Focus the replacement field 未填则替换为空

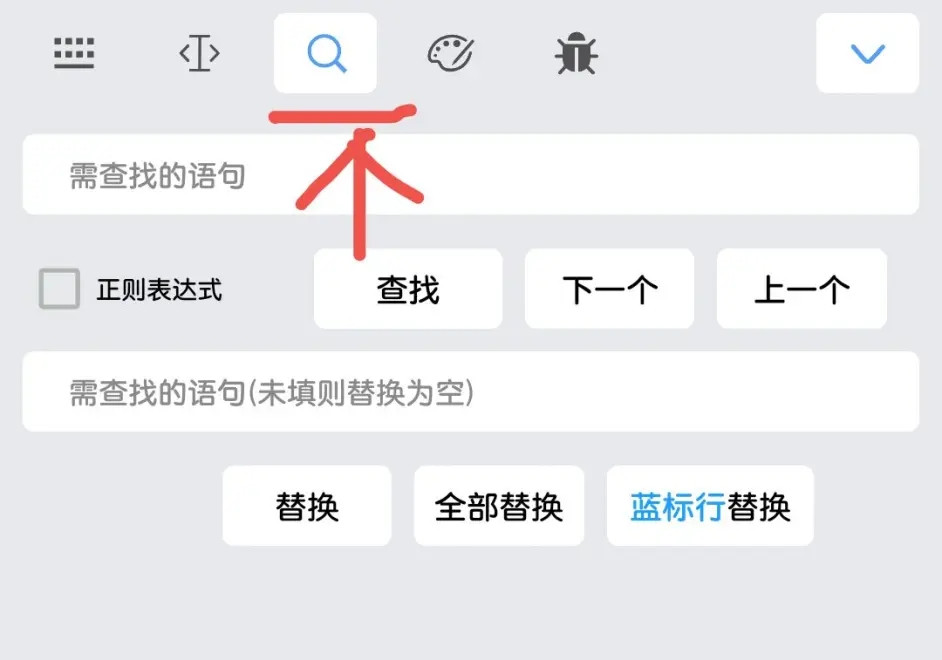[x=470, y=392]
